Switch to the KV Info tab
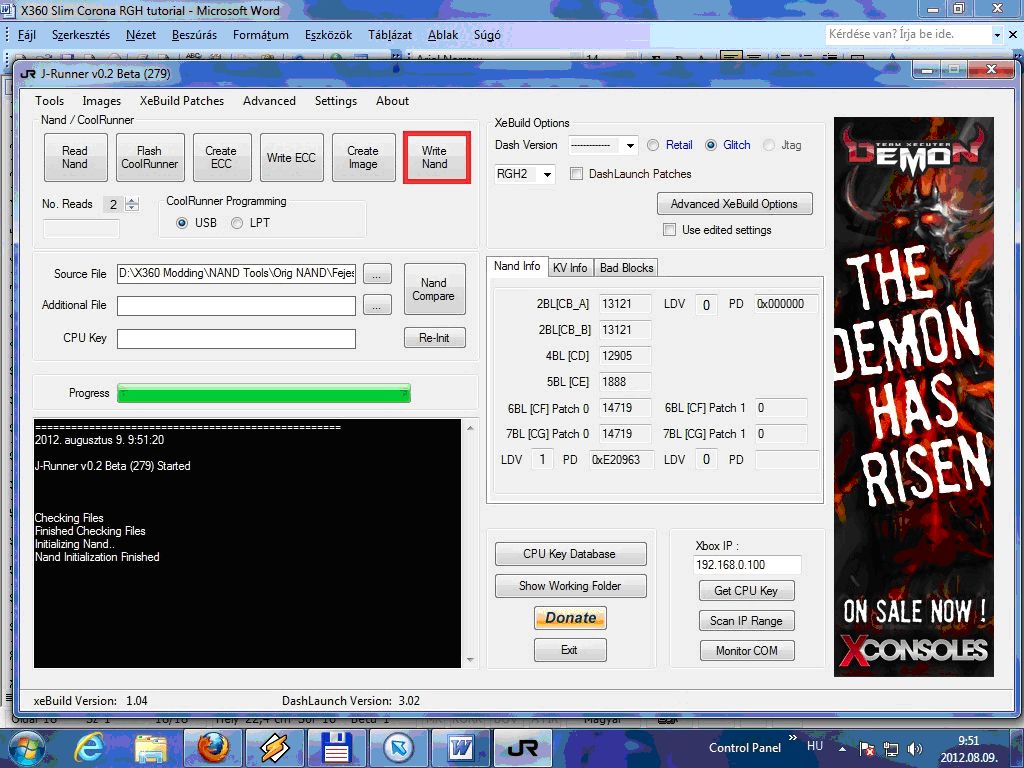This screenshot has width=1024, height=768. click(x=570, y=268)
